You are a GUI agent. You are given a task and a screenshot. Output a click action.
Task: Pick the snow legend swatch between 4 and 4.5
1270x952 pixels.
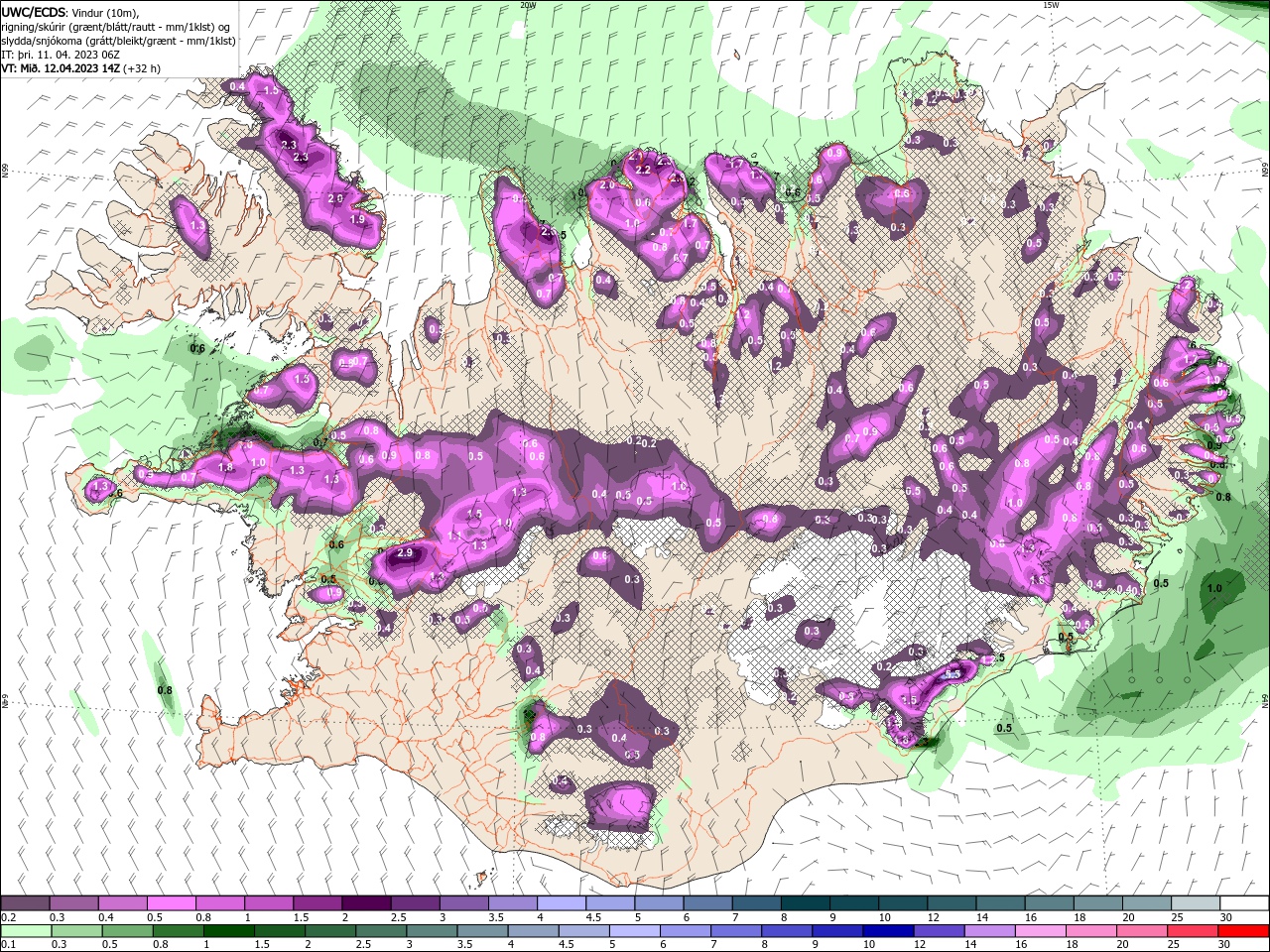tap(561, 903)
